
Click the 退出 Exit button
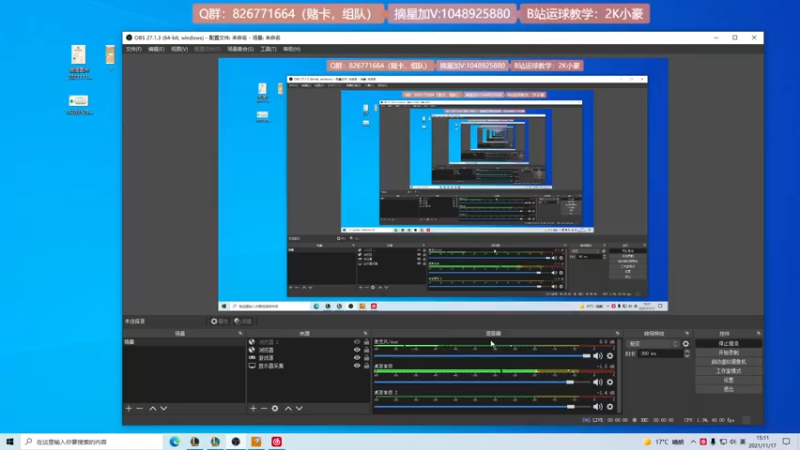729,389
